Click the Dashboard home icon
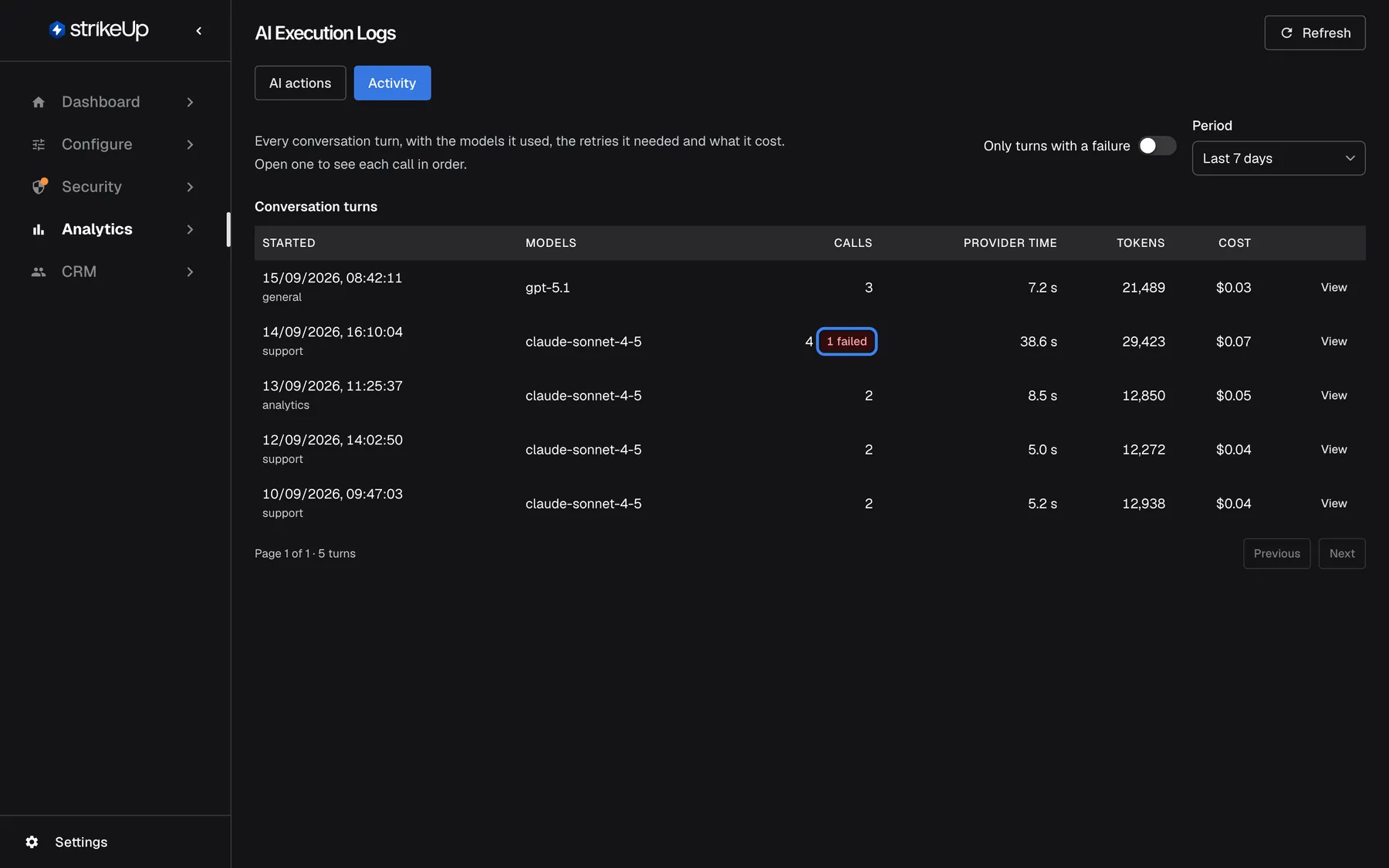1389x868 pixels. pyautogui.click(x=39, y=102)
